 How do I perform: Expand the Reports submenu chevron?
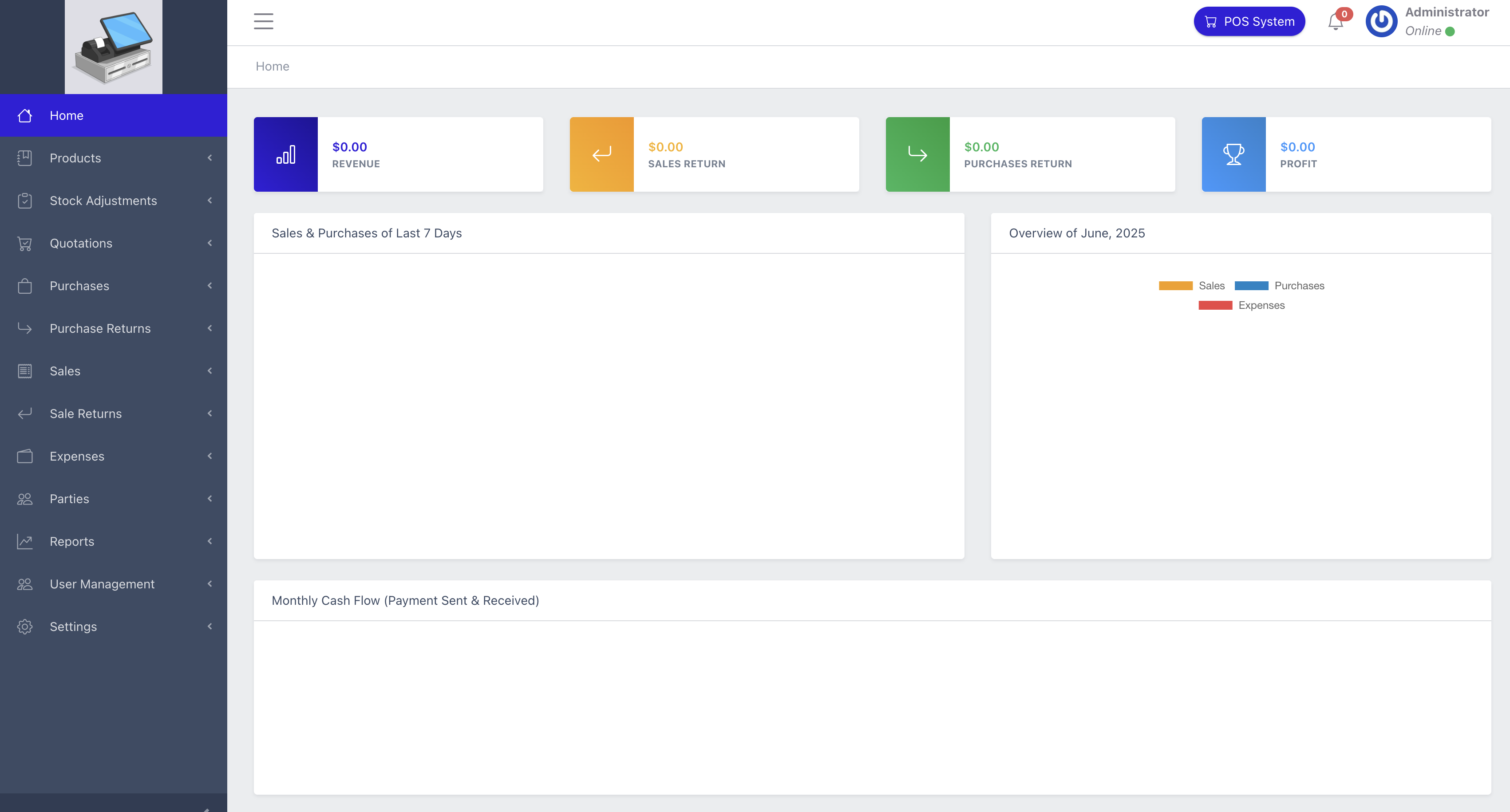tap(210, 541)
